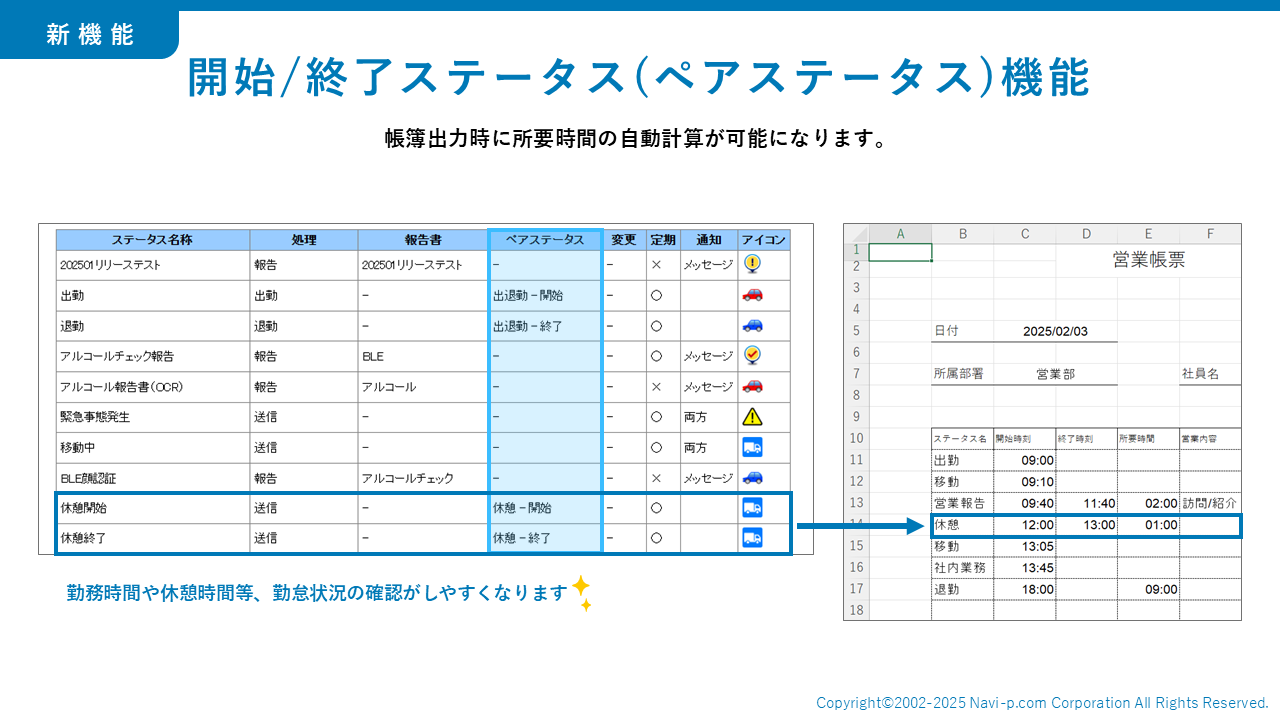Screen dimensions: 1280x720
Task: Click the truck icon in 移動中 row
Action: pos(753,447)
